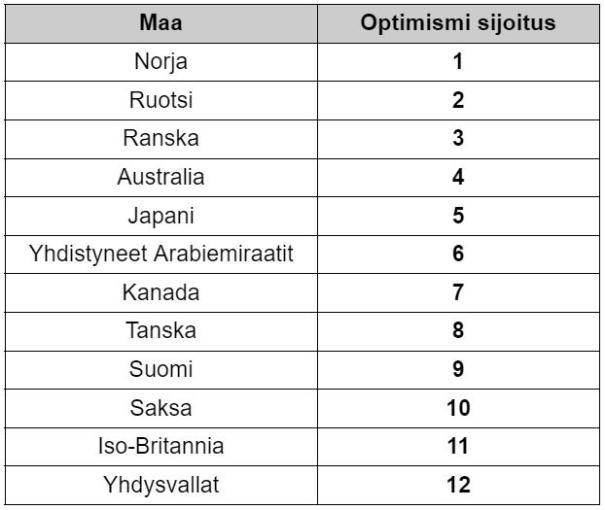The image size is (605, 510).
Task: Select the 'Australia' table cell
Action: click(x=160, y=177)
